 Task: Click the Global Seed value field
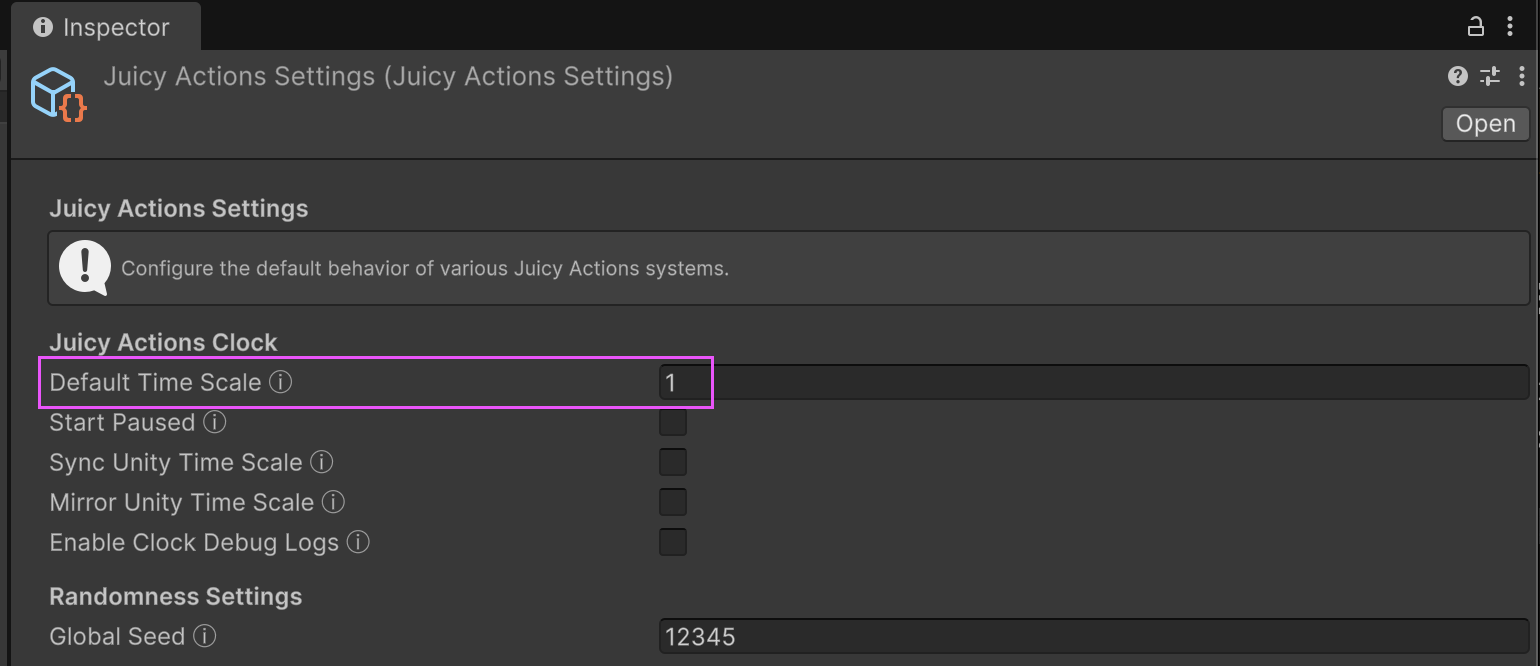click(x=1093, y=636)
